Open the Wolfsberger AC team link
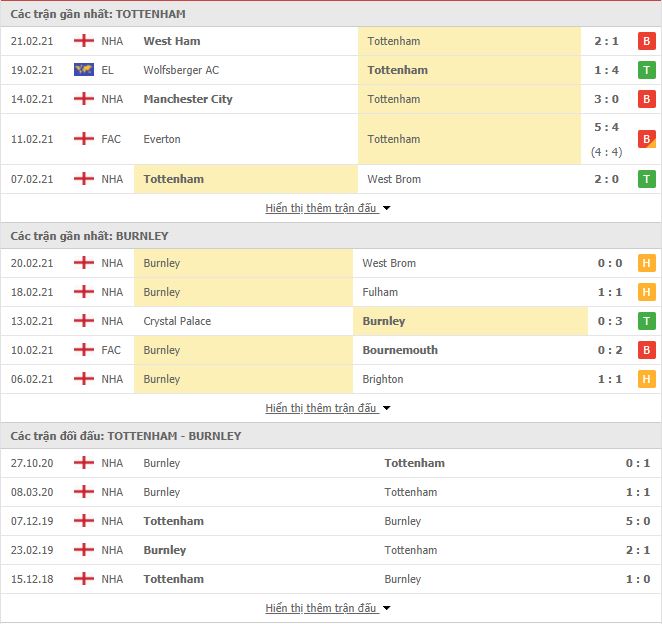Viewport: 662px width, 624px height. coord(181,70)
